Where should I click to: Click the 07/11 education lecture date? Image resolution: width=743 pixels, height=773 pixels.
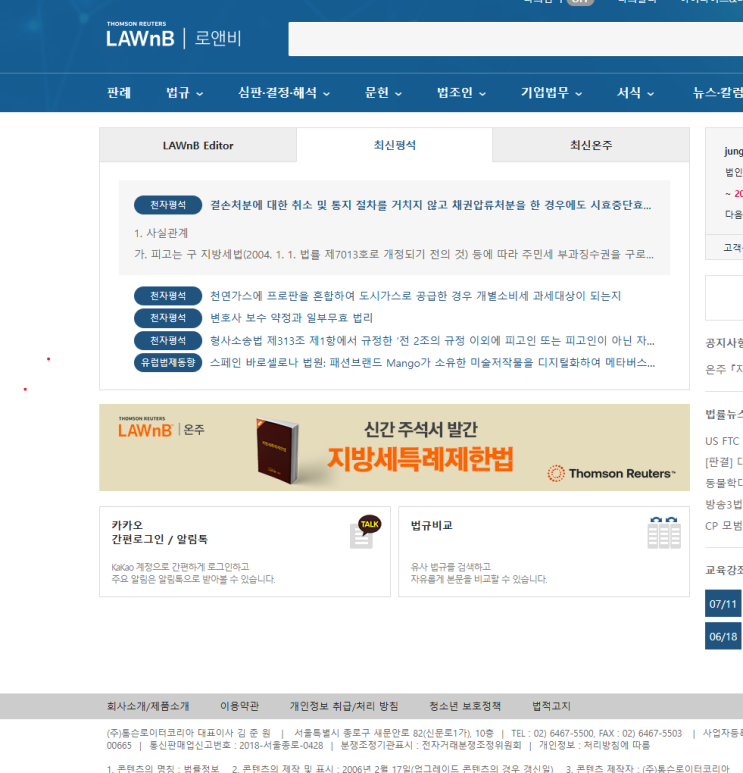coord(723,603)
